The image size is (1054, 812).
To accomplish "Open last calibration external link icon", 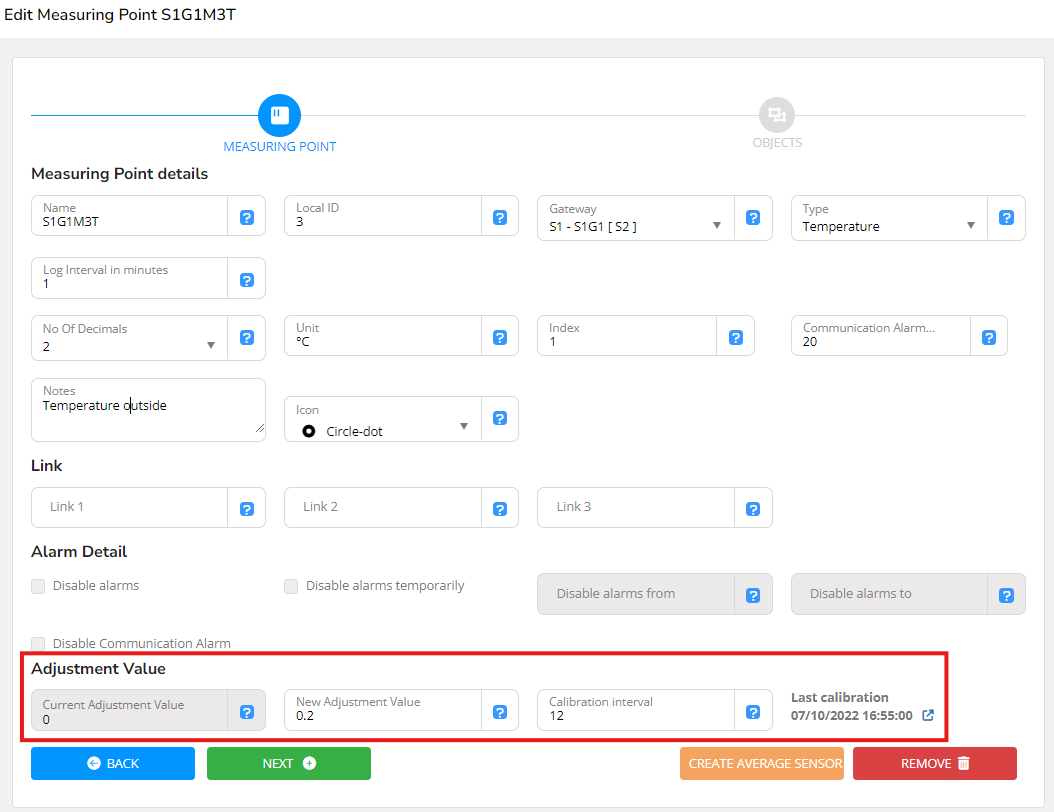I will click(928, 715).
